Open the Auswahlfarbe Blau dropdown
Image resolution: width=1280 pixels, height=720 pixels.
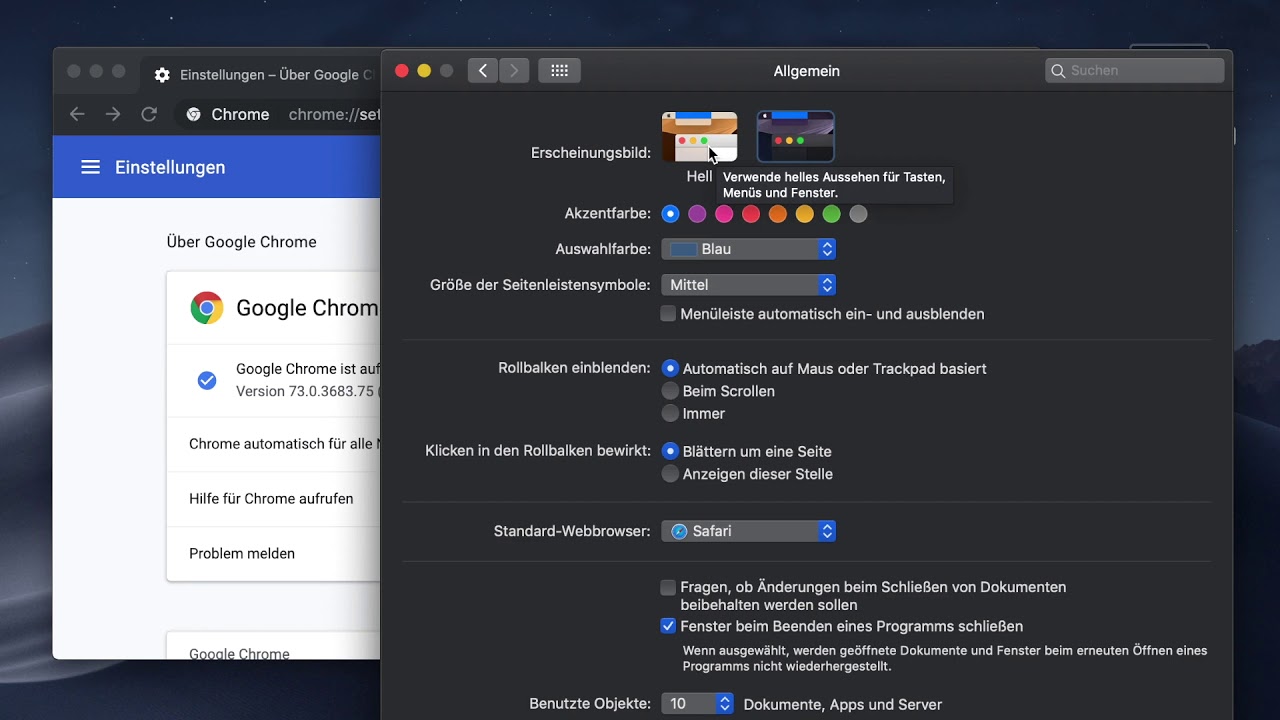pyautogui.click(x=748, y=249)
